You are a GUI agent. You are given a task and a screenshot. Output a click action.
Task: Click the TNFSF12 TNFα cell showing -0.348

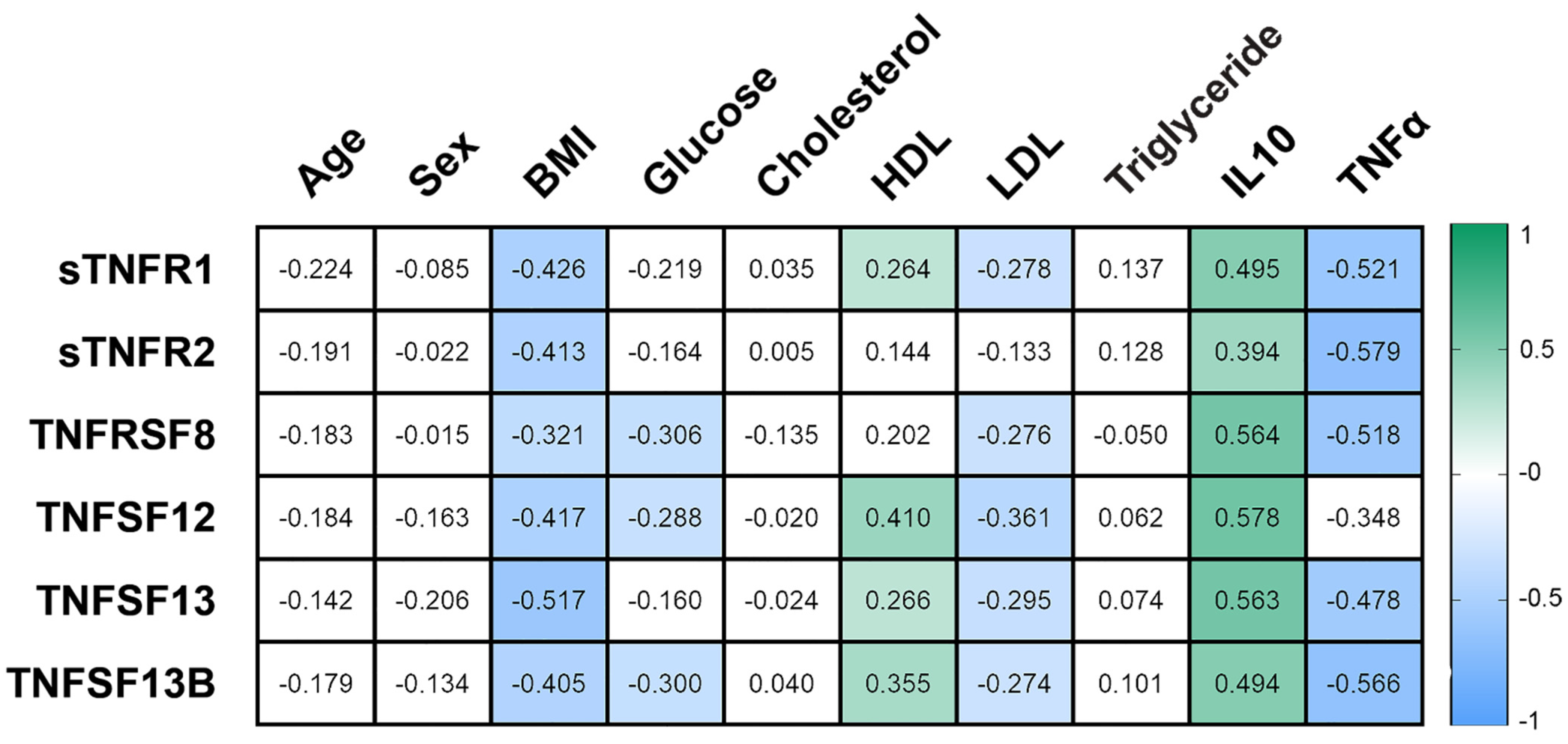(1364, 517)
